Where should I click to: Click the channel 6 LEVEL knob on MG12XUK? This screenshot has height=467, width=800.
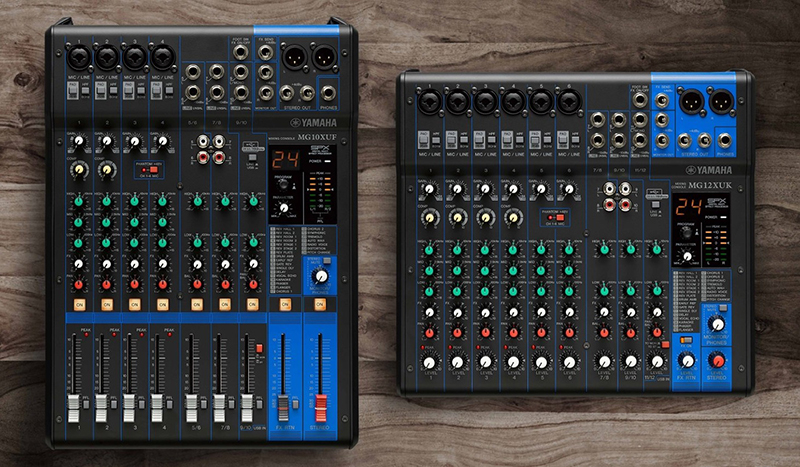(x=569, y=362)
